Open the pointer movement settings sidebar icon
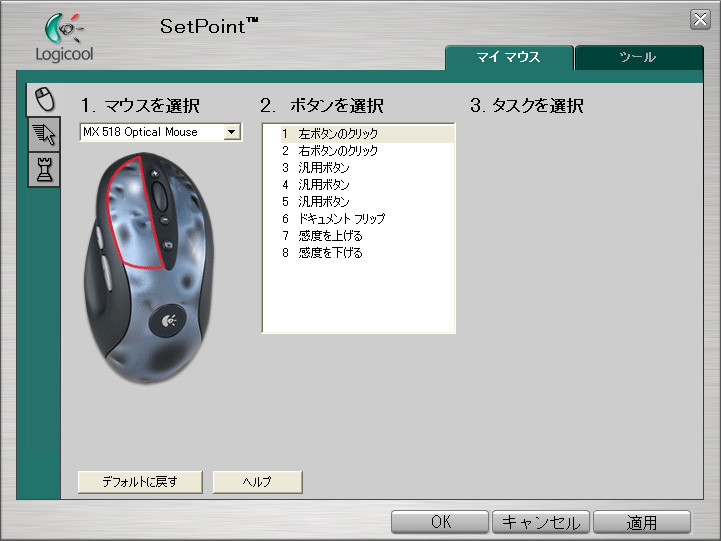 pyautogui.click(x=43, y=134)
